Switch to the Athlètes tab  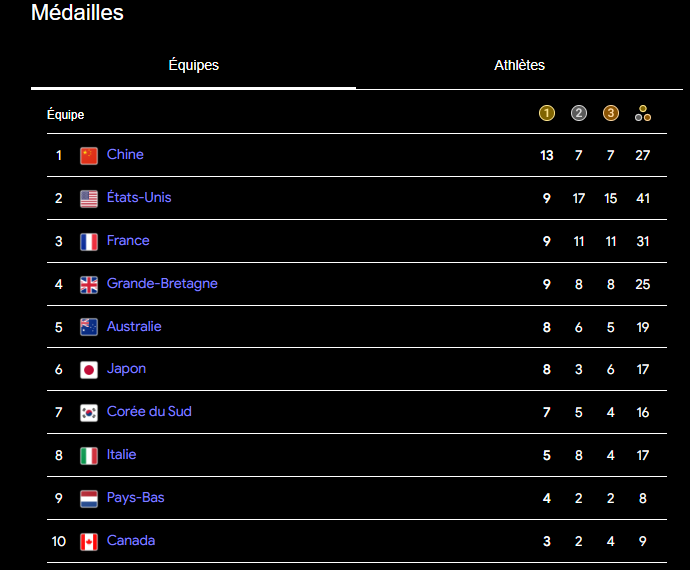(519, 66)
